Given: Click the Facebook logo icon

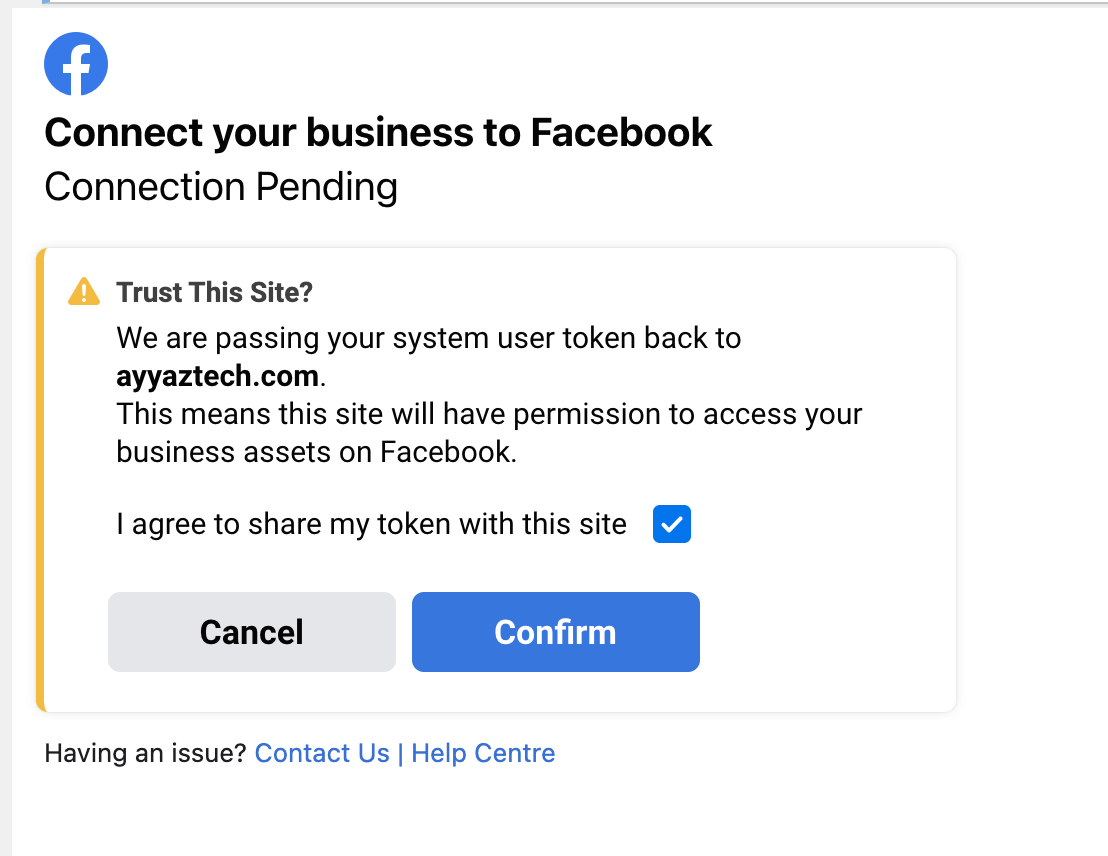Looking at the screenshot, I should [76, 64].
